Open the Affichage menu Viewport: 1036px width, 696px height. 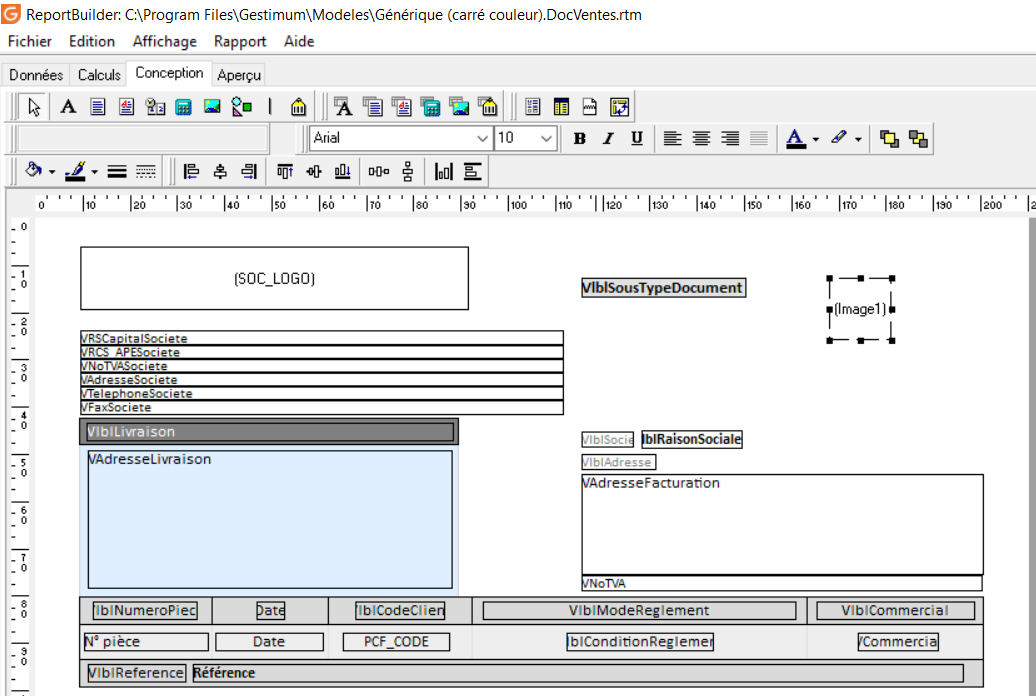coord(165,41)
